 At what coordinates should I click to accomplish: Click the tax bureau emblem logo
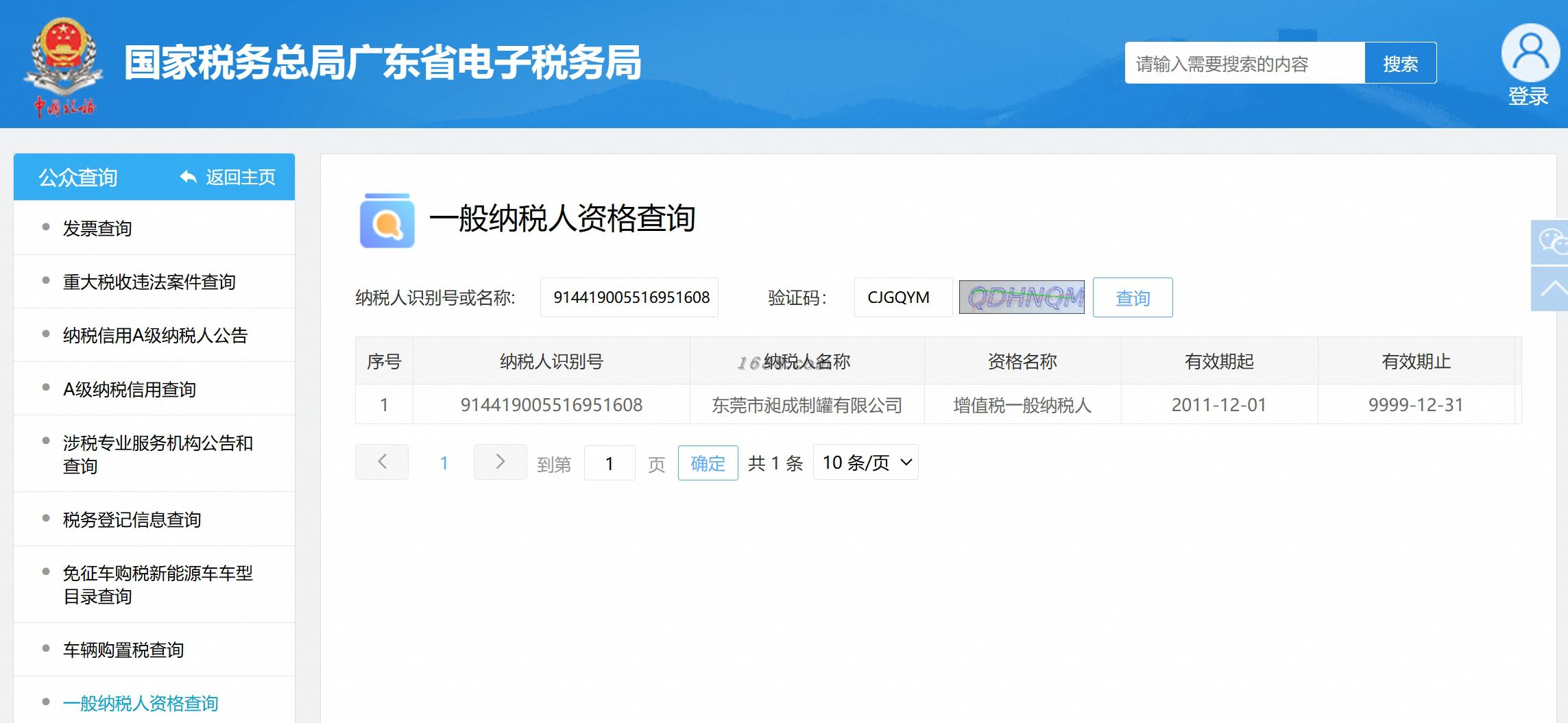tap(63, 66)
